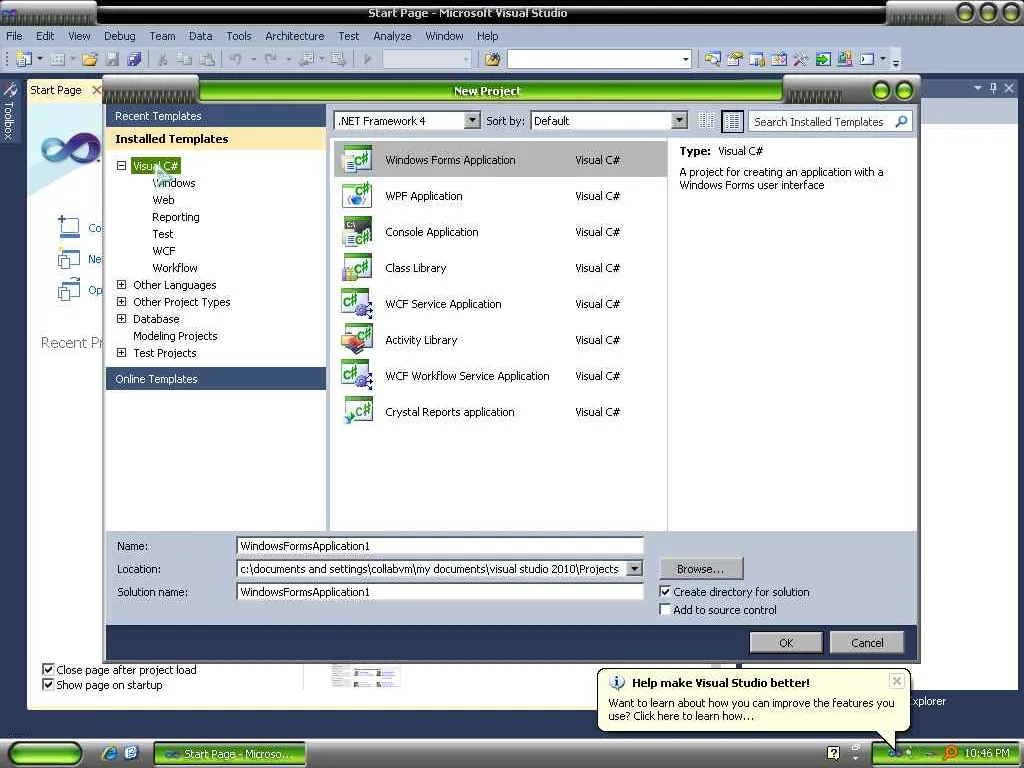Click the Solution name input field

(440, 592)
